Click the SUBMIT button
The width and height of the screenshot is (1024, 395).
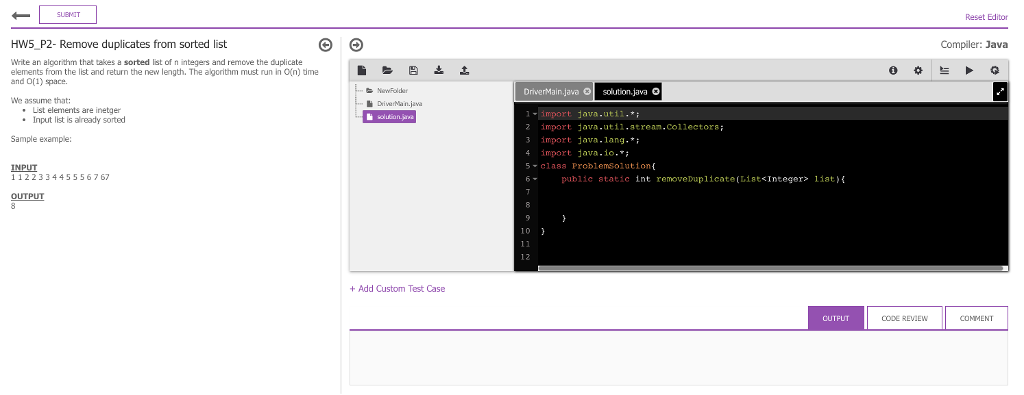pos(68,14)
